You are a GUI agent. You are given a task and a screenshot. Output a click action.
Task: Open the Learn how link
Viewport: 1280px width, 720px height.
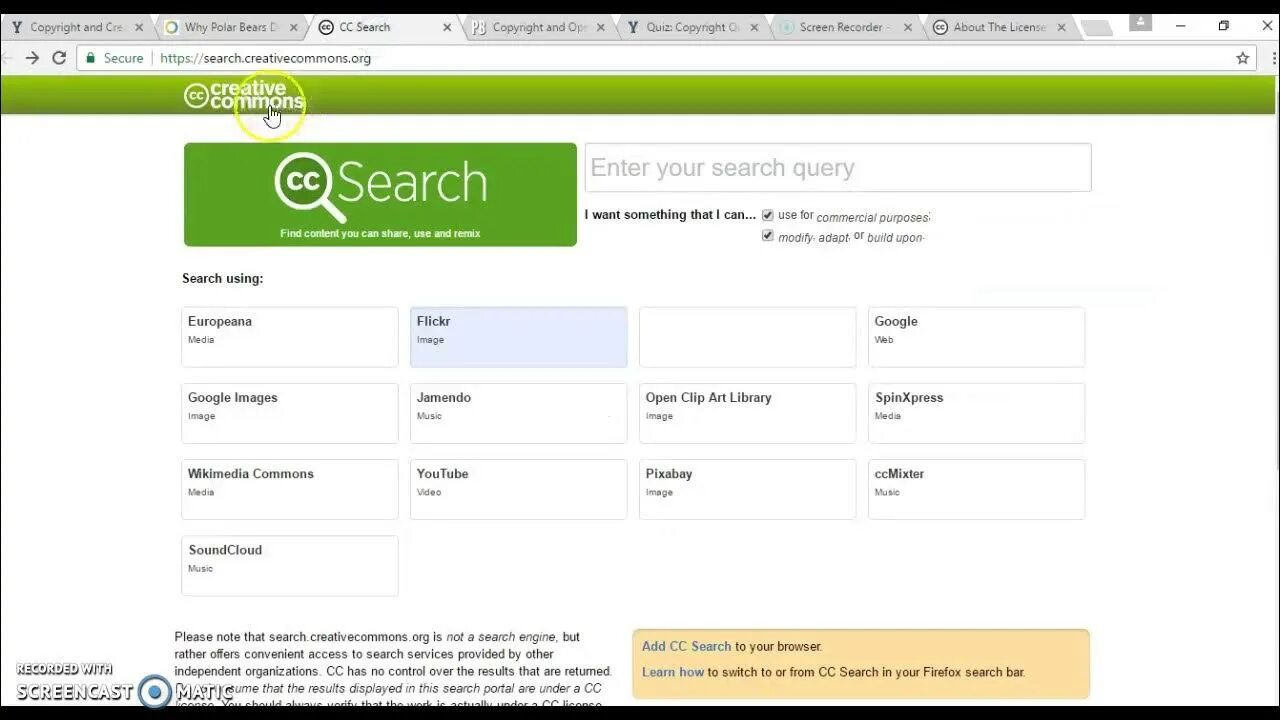(x=673, y=672)
